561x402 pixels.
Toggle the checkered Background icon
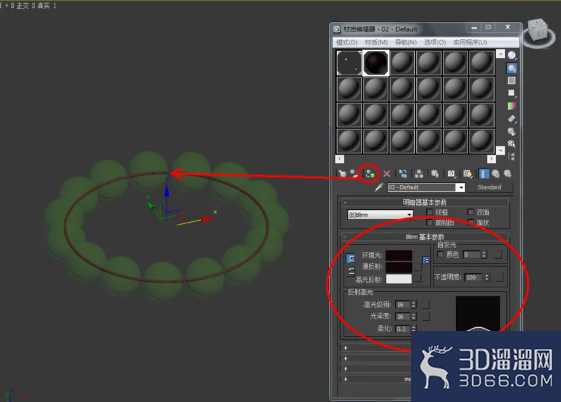512,80
